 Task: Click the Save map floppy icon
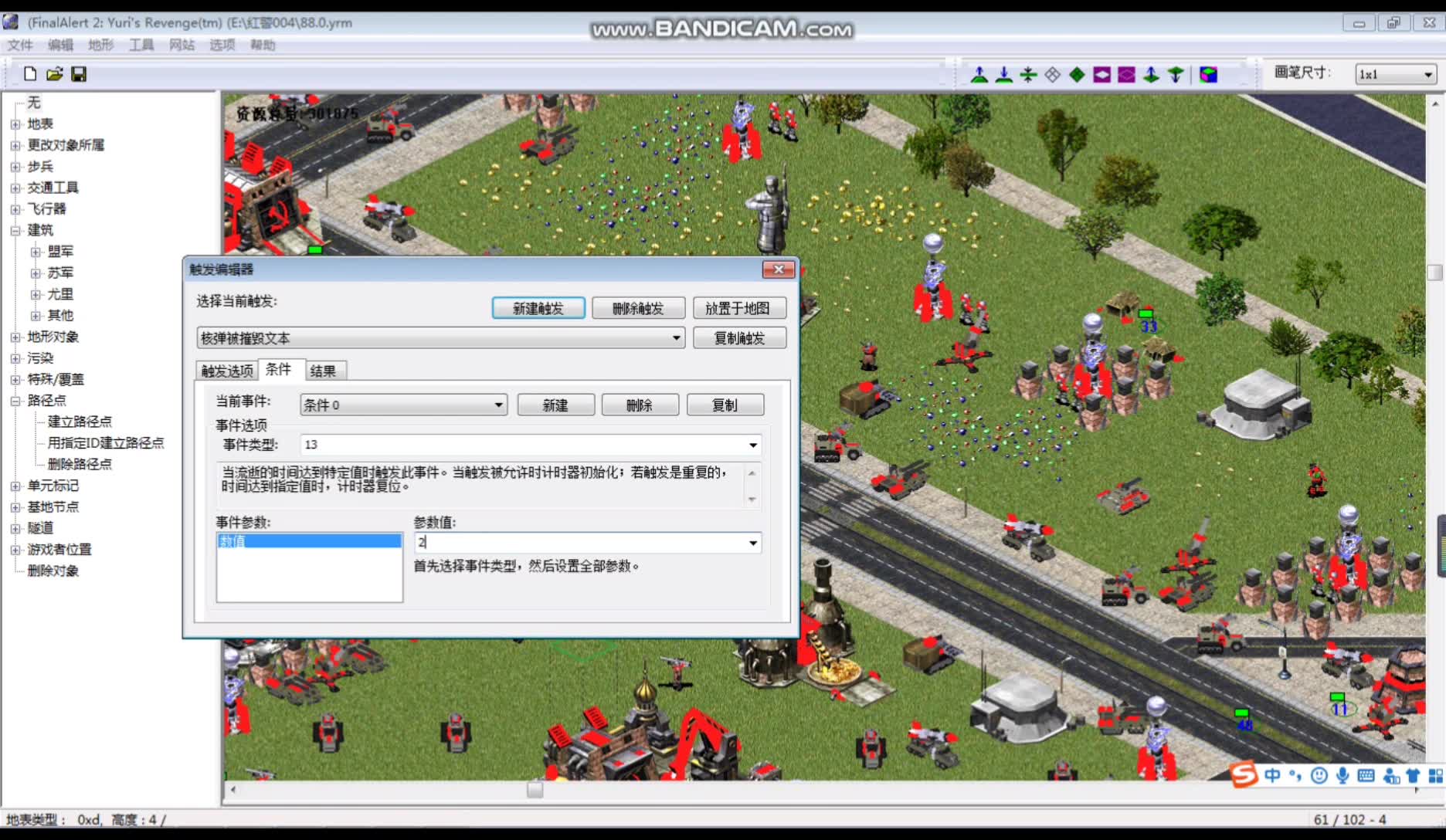(x=79, y=74)
